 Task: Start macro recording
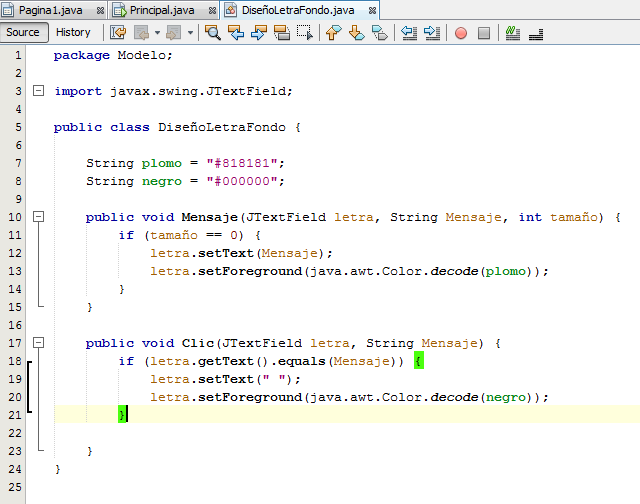click(461, 33)
